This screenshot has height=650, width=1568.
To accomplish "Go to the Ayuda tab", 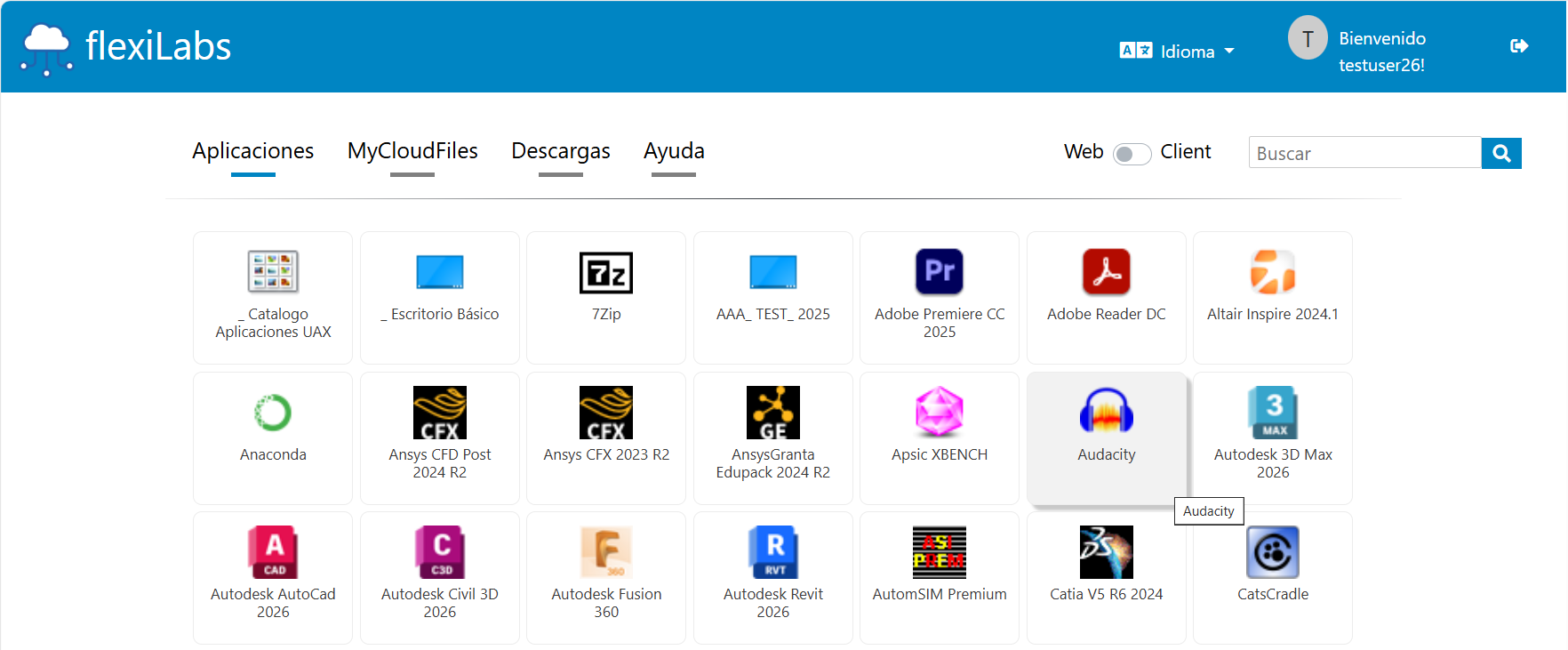I will pyautogui.click(x=674, y=151).
